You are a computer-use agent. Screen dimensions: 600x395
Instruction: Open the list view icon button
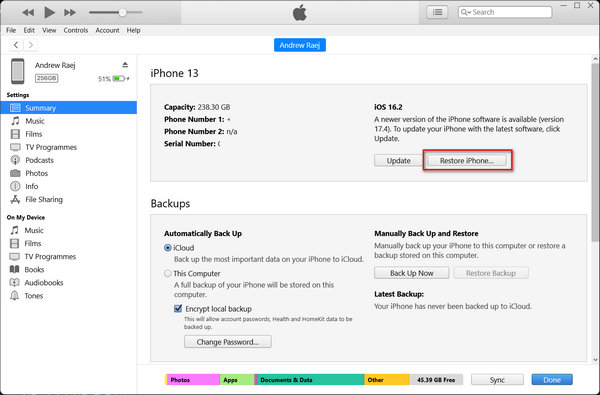pos(437,12)
